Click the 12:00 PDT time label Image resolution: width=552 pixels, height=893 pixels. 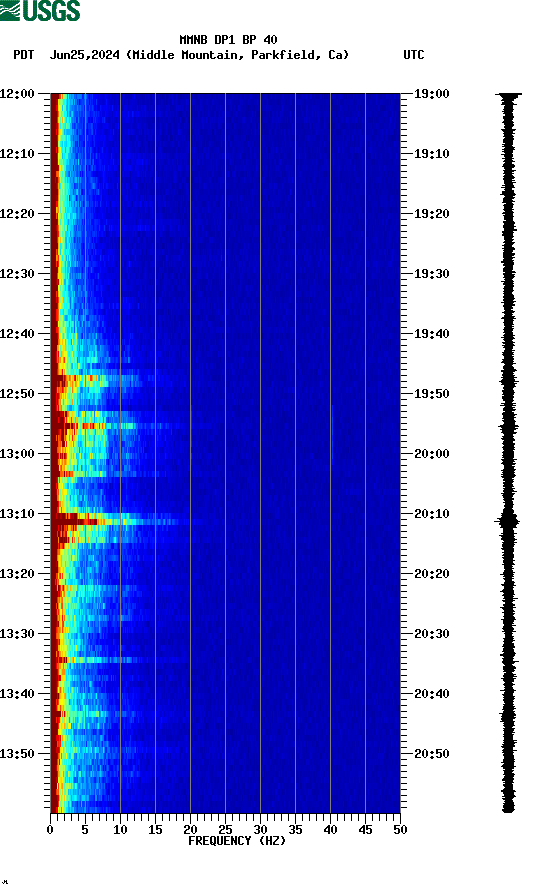(x=17, y=94)
